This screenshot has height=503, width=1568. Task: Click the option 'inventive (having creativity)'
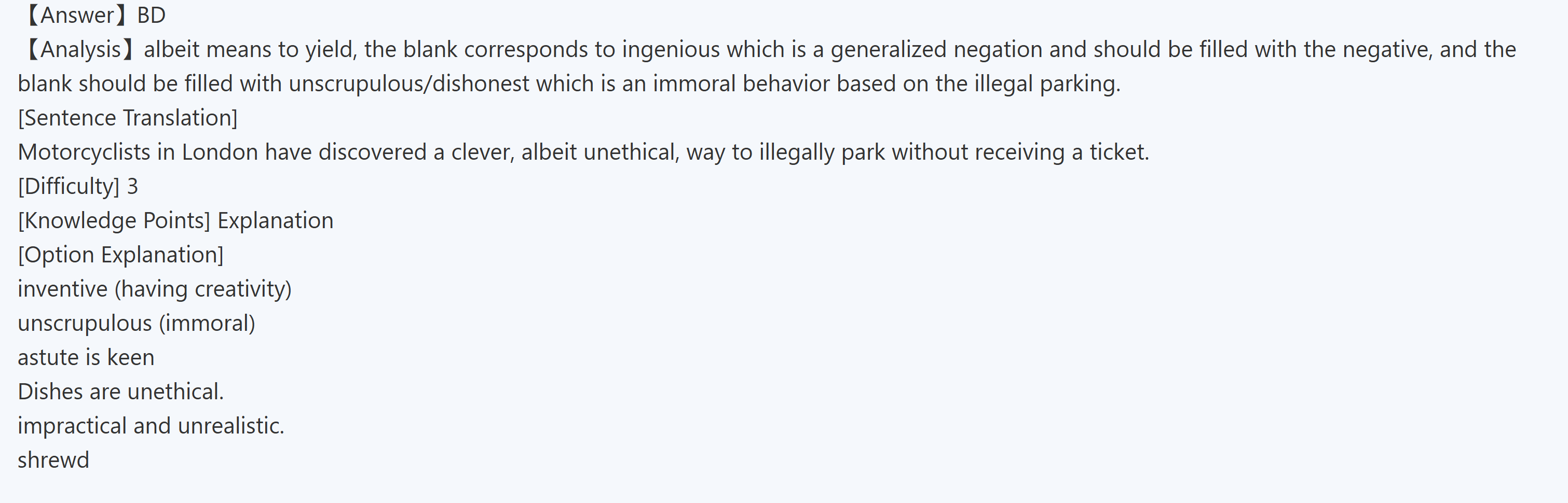(x=155, y=289)
